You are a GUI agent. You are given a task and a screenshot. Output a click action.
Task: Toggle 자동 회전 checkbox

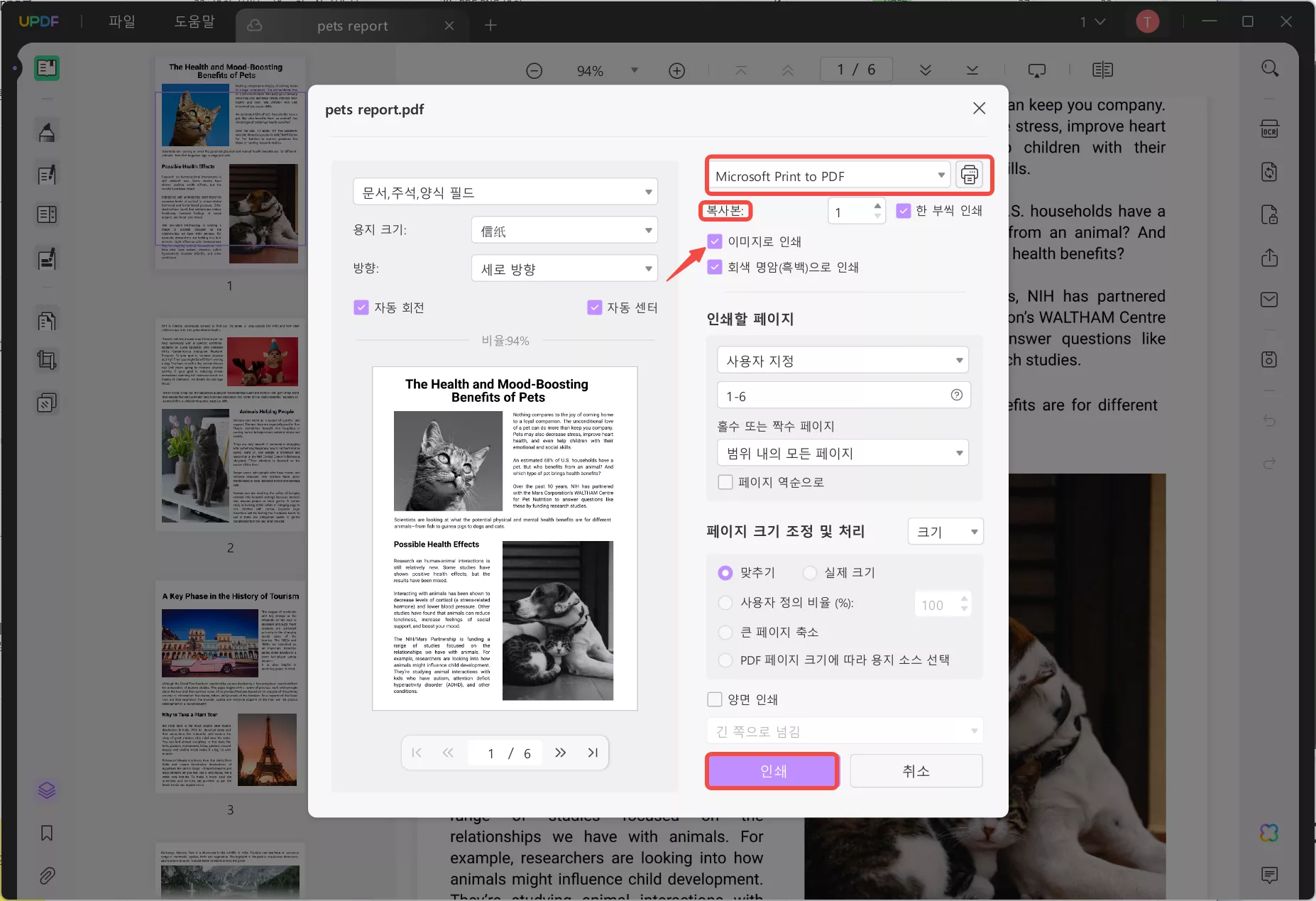coord(361,307)
